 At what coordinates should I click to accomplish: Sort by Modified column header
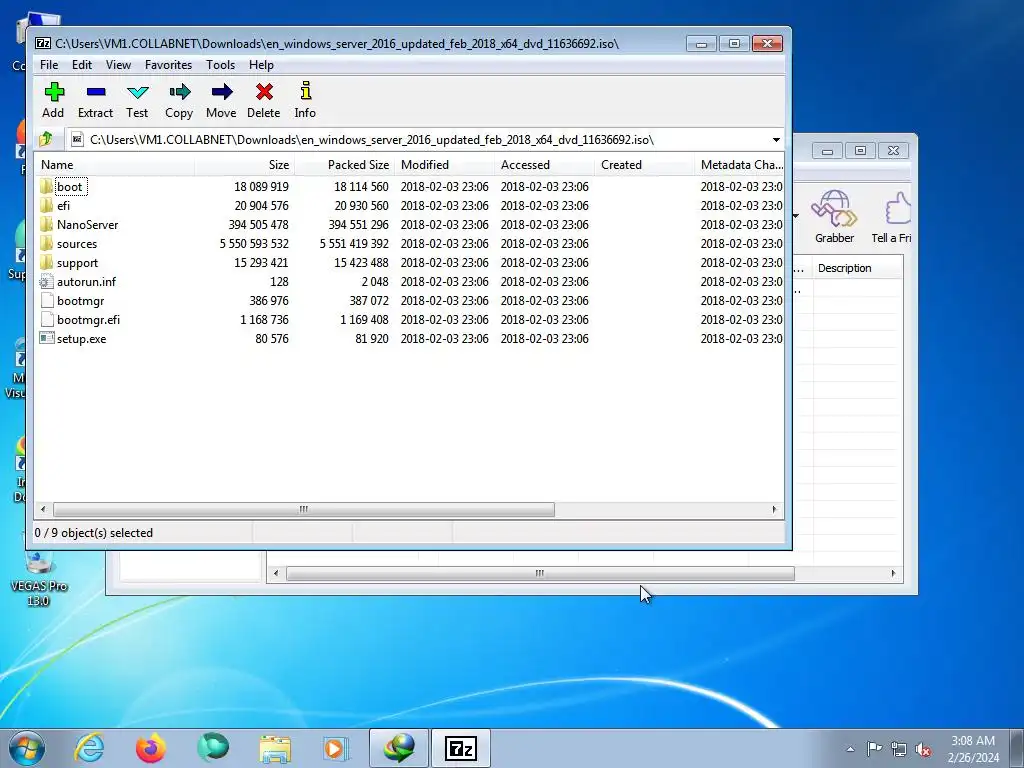pyautogui.click(x=444, y=165)
